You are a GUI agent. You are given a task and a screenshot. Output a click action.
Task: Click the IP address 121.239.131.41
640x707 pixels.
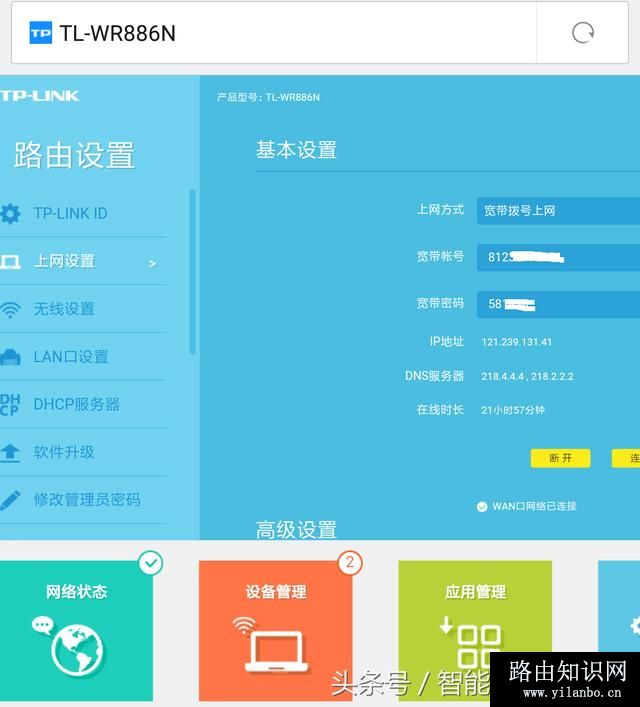(516, 342)
